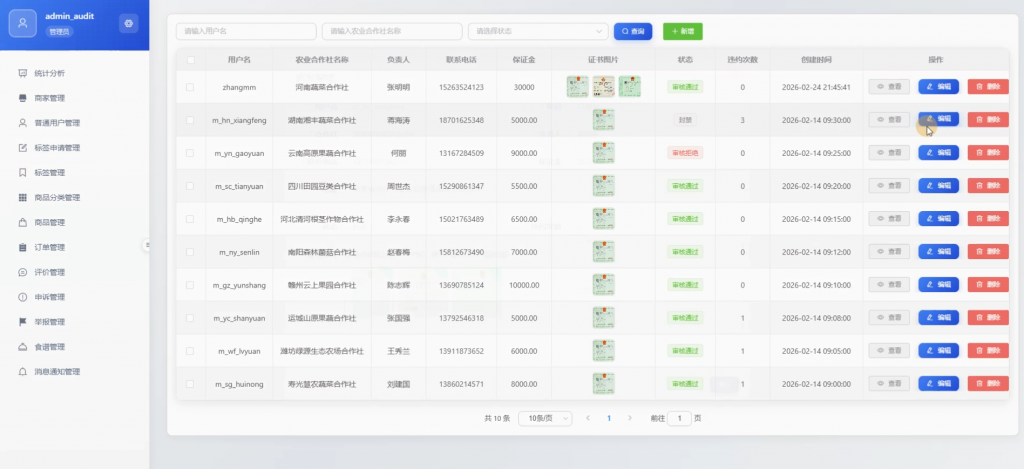Click the 标签申请管理 edit-note icon

(23, 148)
